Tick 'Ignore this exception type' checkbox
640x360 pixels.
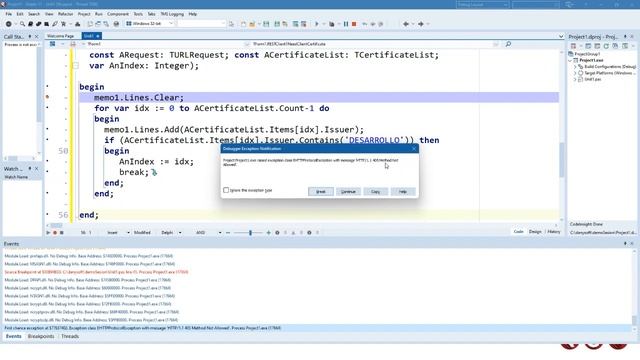[226, 190]
